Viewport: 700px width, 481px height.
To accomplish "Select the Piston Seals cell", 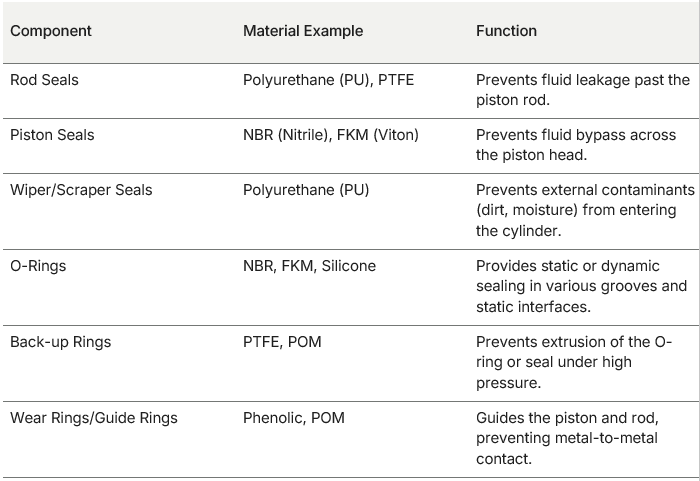I will (x=52, y=135).
